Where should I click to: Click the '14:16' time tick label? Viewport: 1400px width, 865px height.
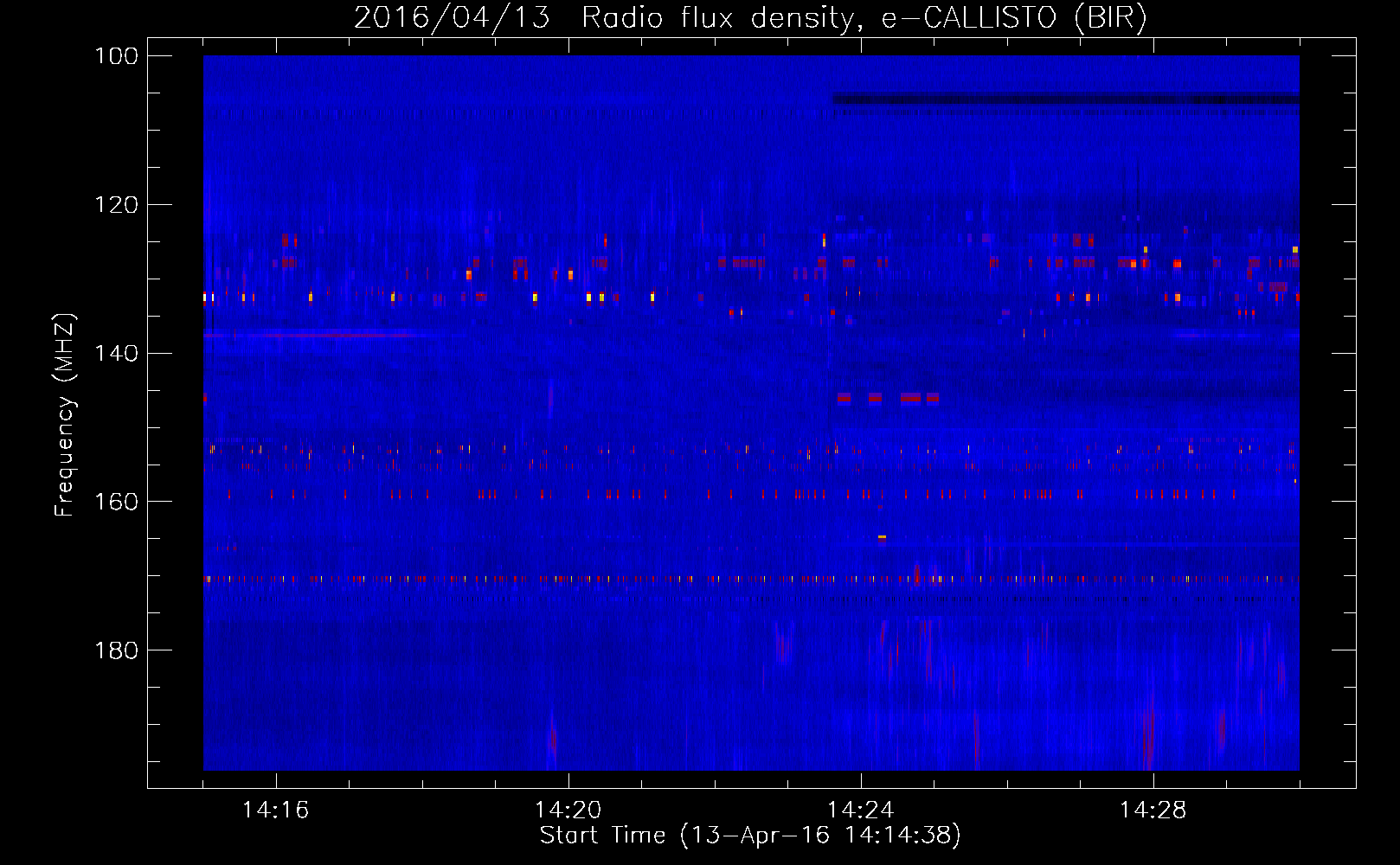click(x=275, y=810)
